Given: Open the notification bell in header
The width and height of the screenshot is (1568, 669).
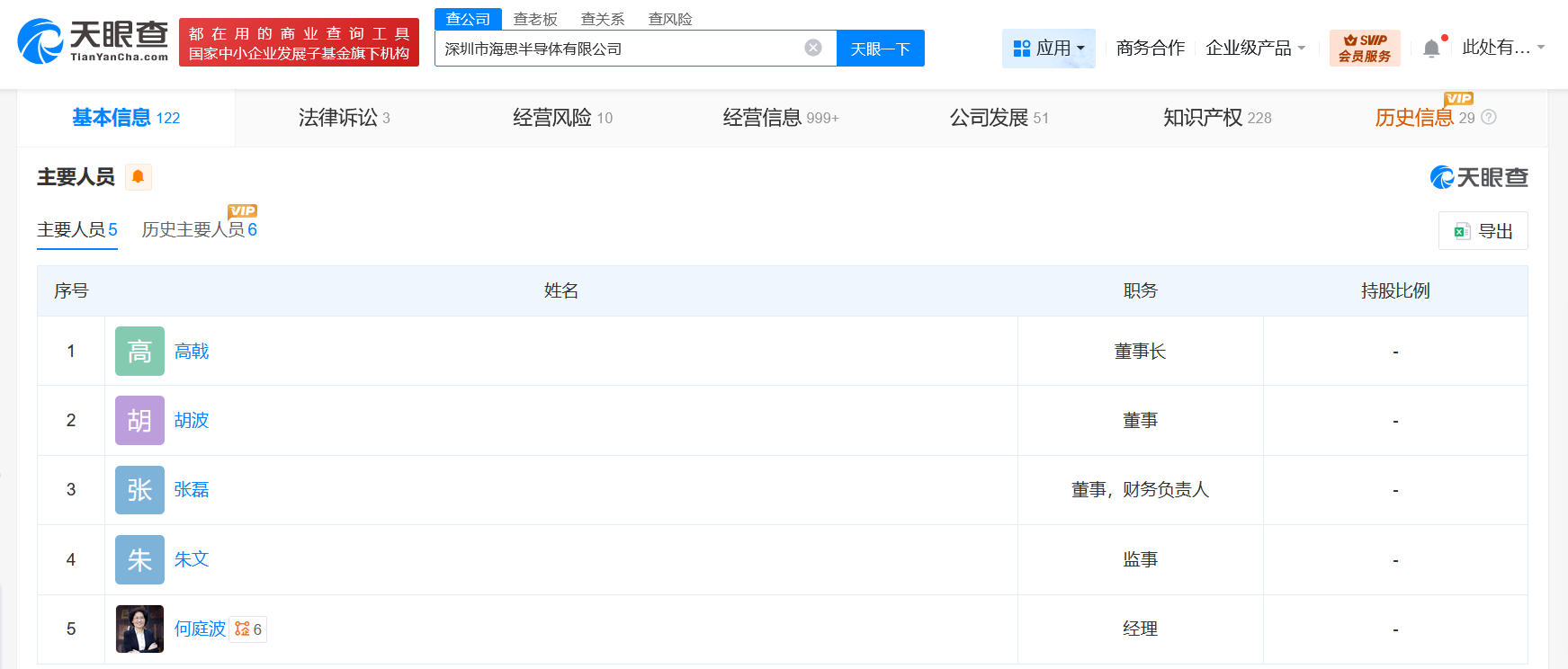Looking at the screenshot, I should point(1431,49).
